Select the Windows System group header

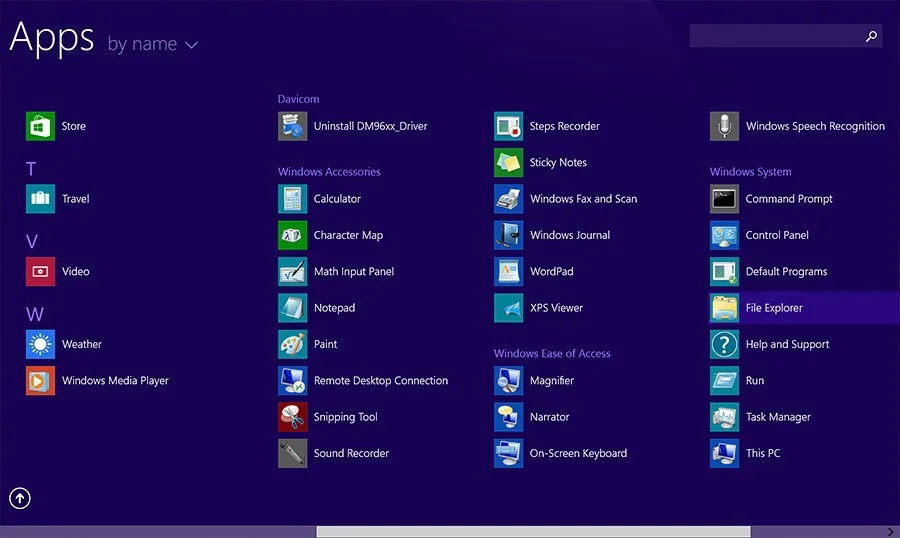tap(750, 172)
